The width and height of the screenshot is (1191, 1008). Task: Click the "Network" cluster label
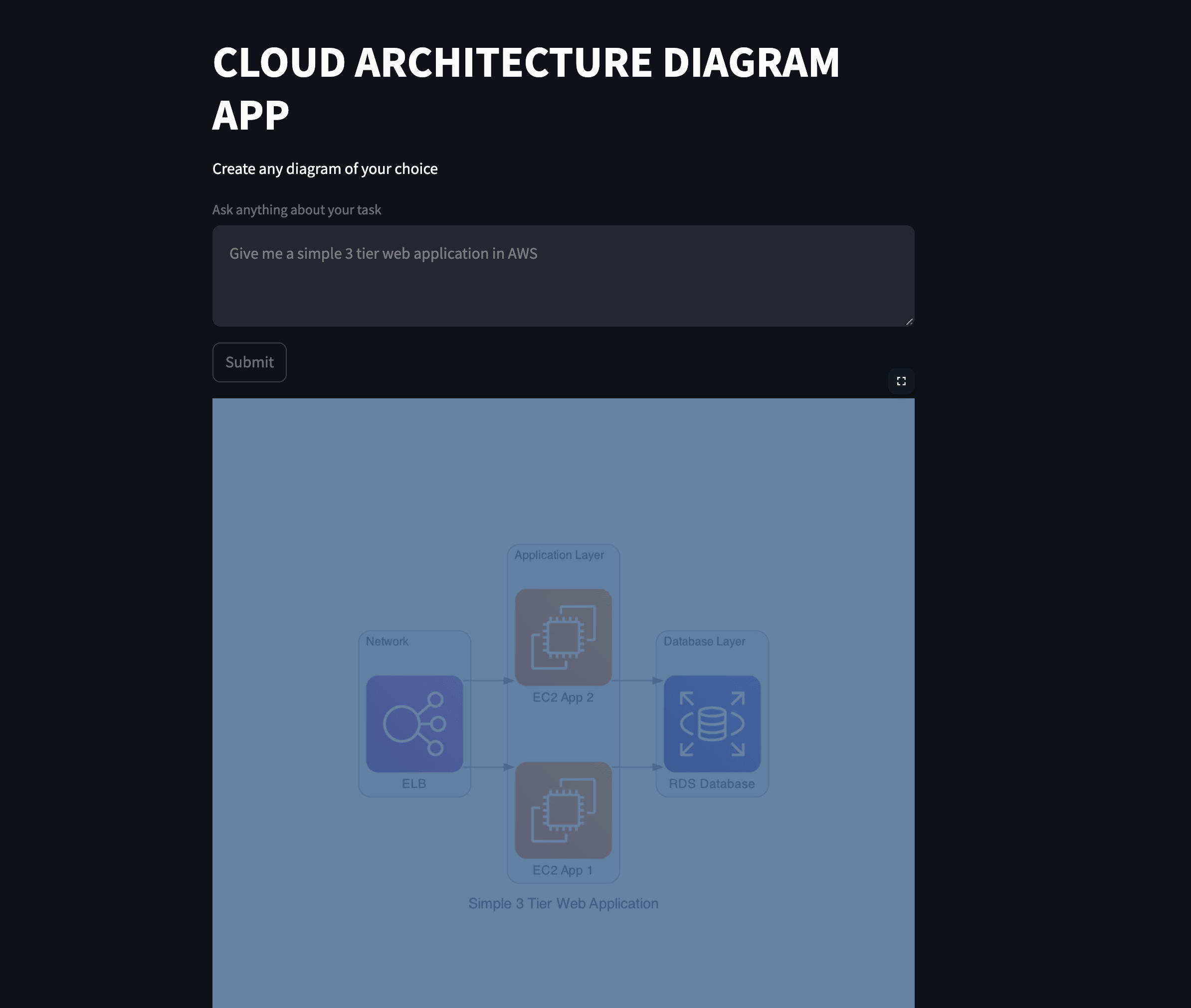click(387, 641)
